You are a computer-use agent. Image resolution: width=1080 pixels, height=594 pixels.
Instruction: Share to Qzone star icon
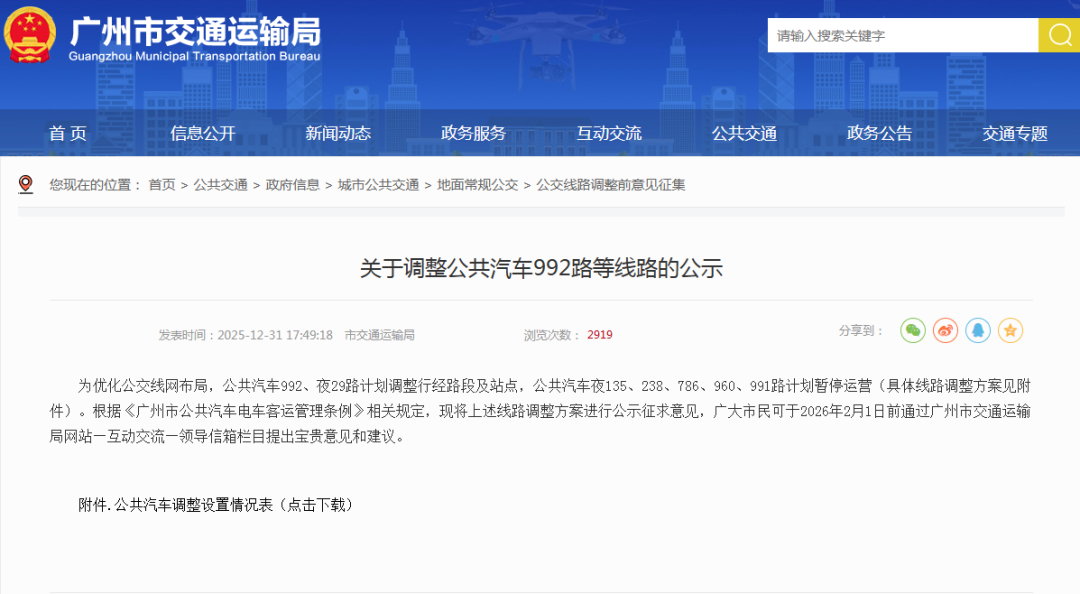tap(1010, 330)
